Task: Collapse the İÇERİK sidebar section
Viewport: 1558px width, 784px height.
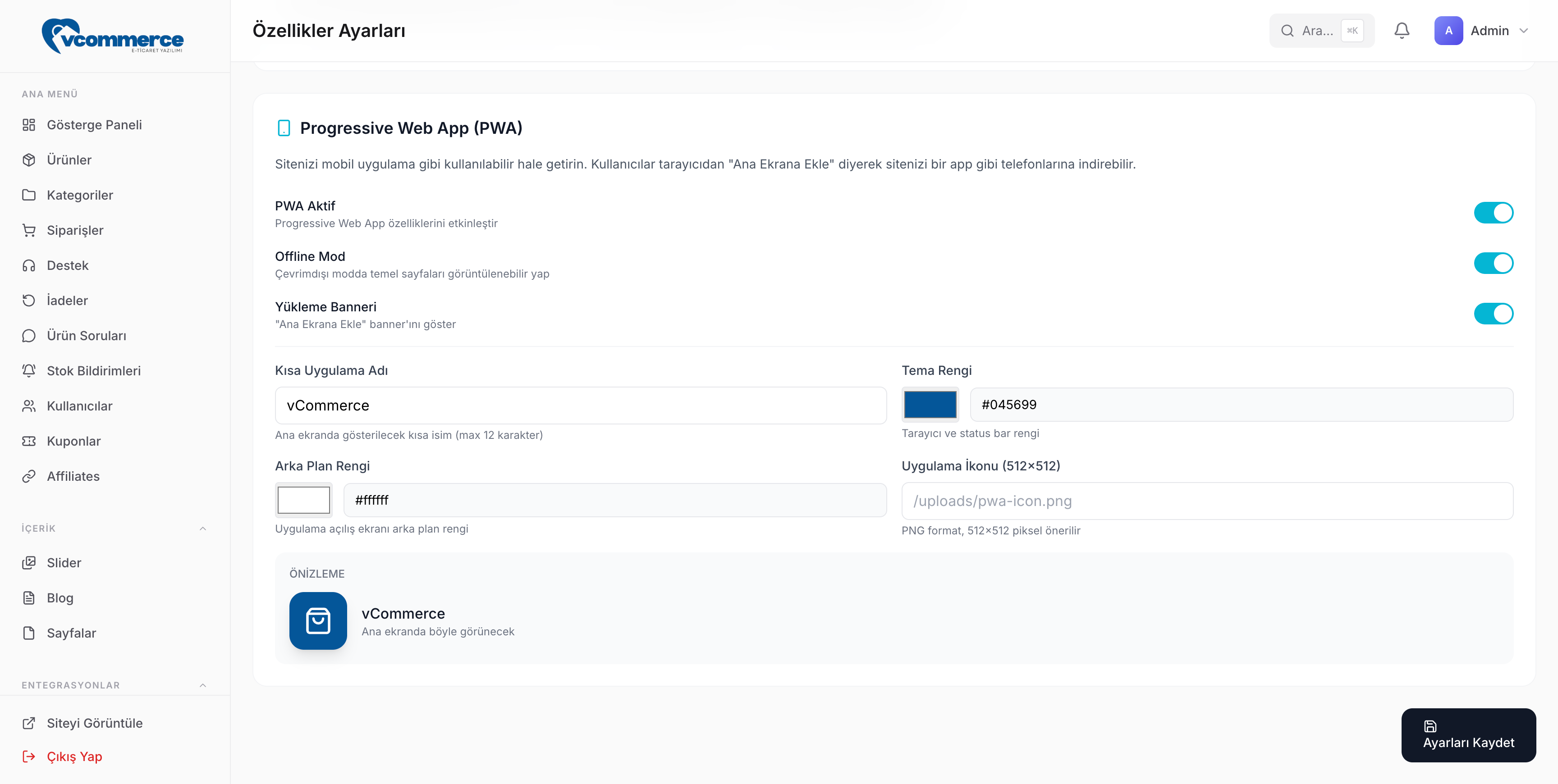Action: [x=202, y=529]
